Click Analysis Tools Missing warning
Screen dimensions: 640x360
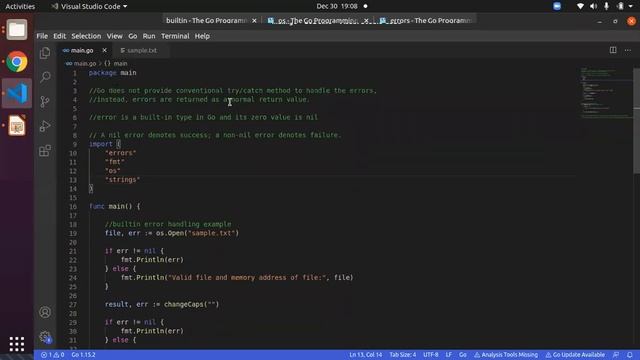pos(506,355)
